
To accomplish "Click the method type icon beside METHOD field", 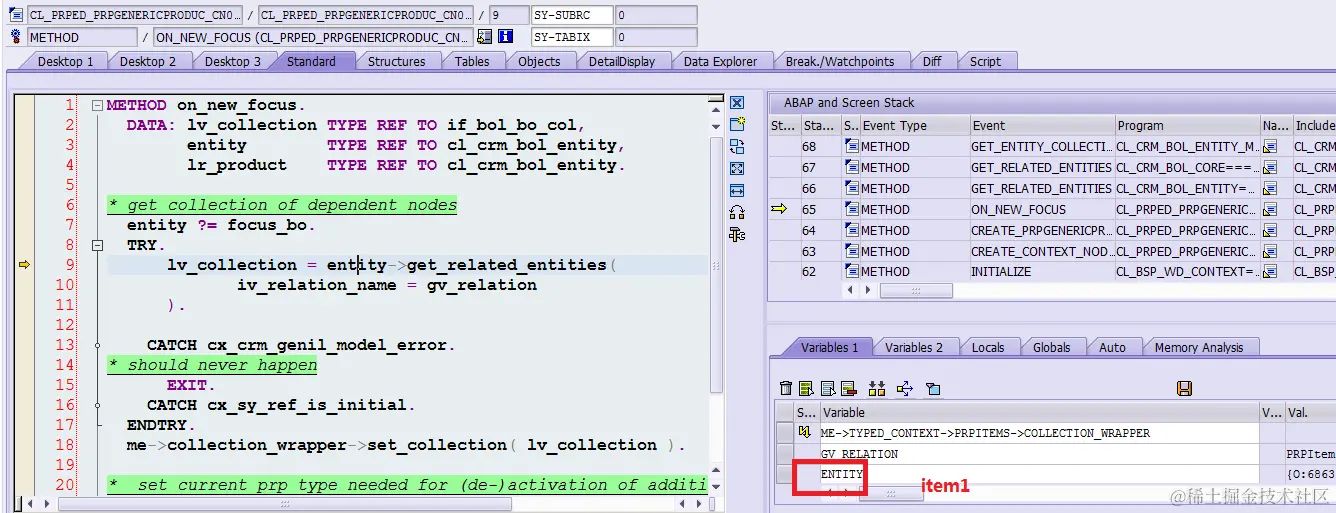I will point(15,37).
